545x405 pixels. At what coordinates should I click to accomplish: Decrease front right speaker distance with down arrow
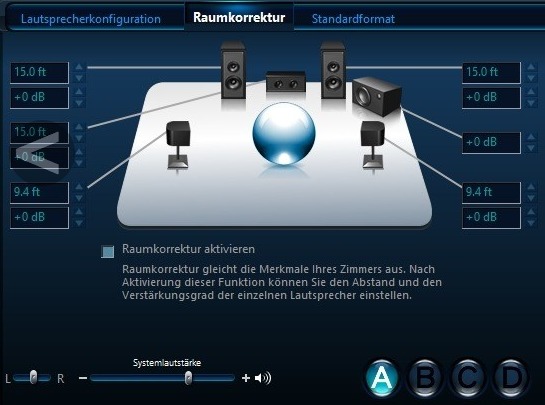531,78
